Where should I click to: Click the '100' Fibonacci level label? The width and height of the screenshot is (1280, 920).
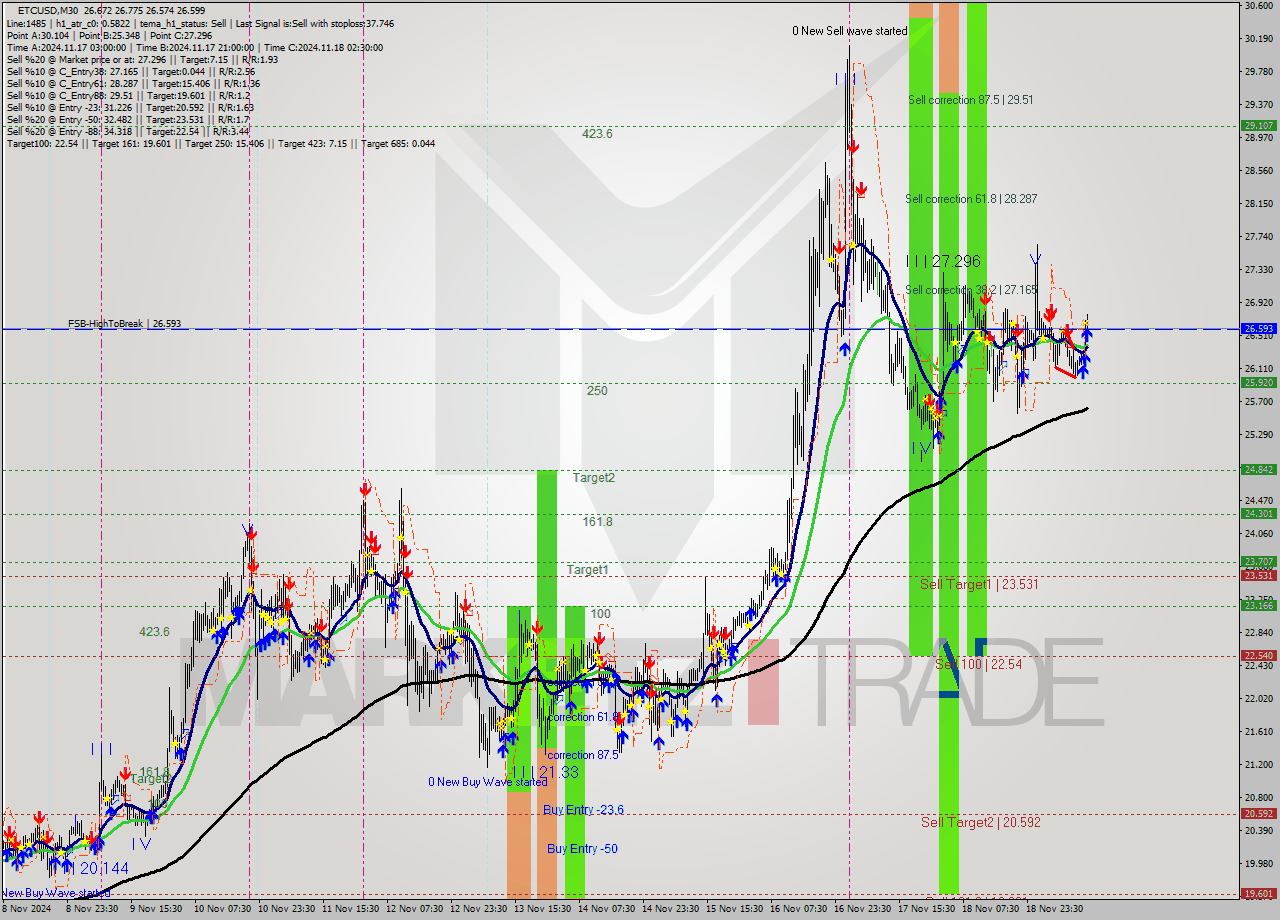click(600, 614)
